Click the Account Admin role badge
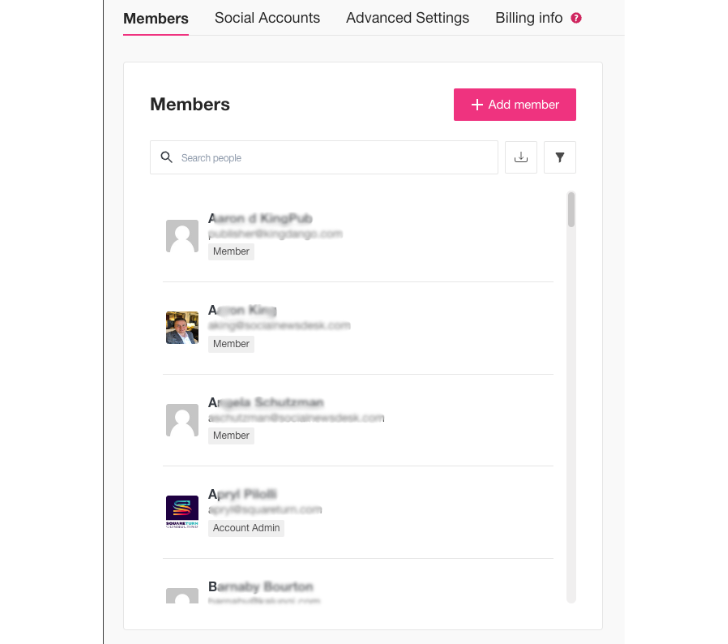 coord(246,528)
